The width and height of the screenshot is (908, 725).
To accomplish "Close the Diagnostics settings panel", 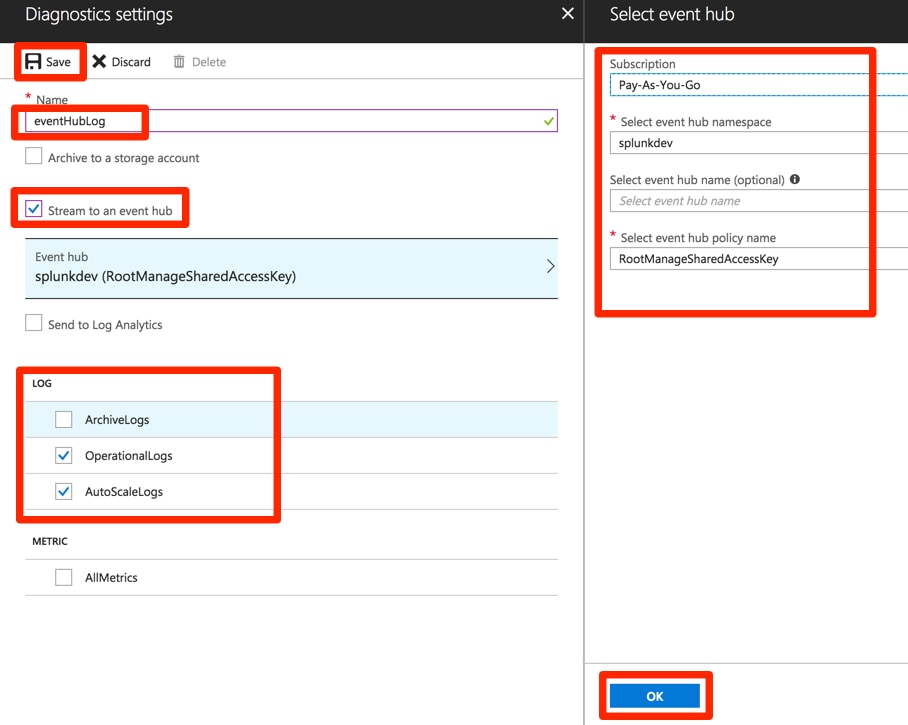I will click(568, 13).
